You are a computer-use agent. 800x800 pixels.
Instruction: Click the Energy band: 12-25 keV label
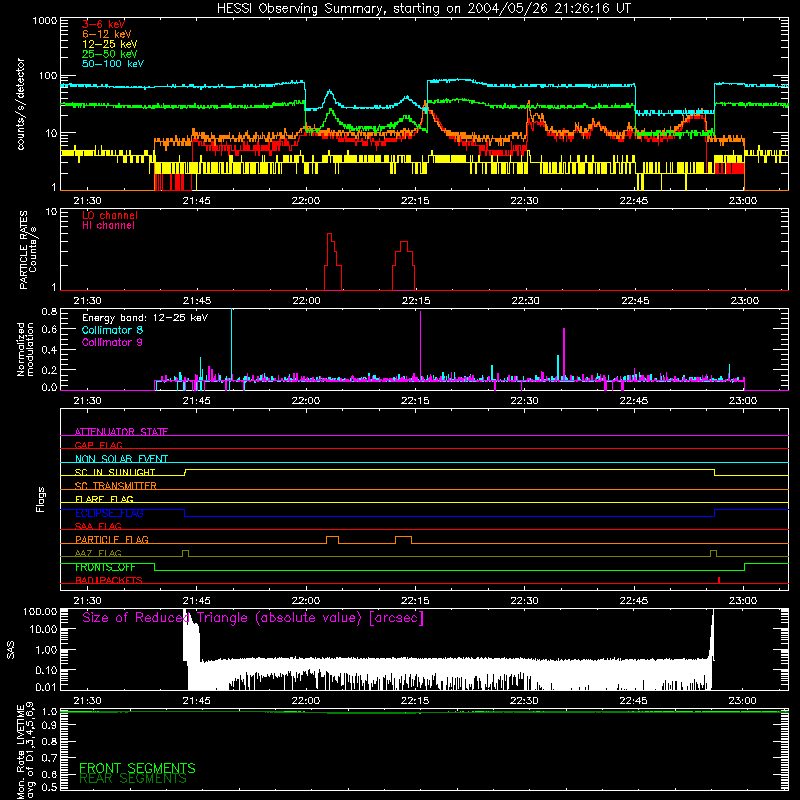(x=145, y=318)
